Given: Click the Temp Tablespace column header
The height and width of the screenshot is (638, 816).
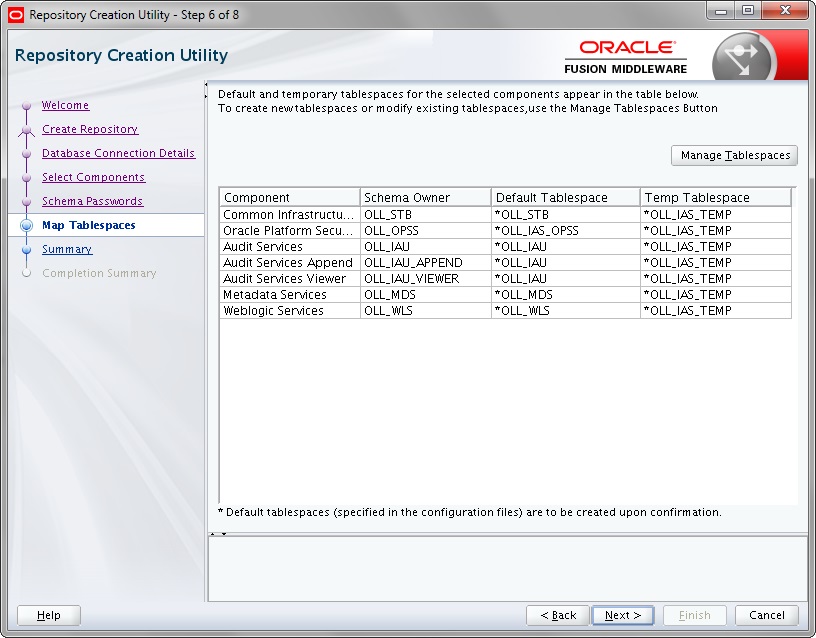Looking at the screenshot, I should 716,197.
